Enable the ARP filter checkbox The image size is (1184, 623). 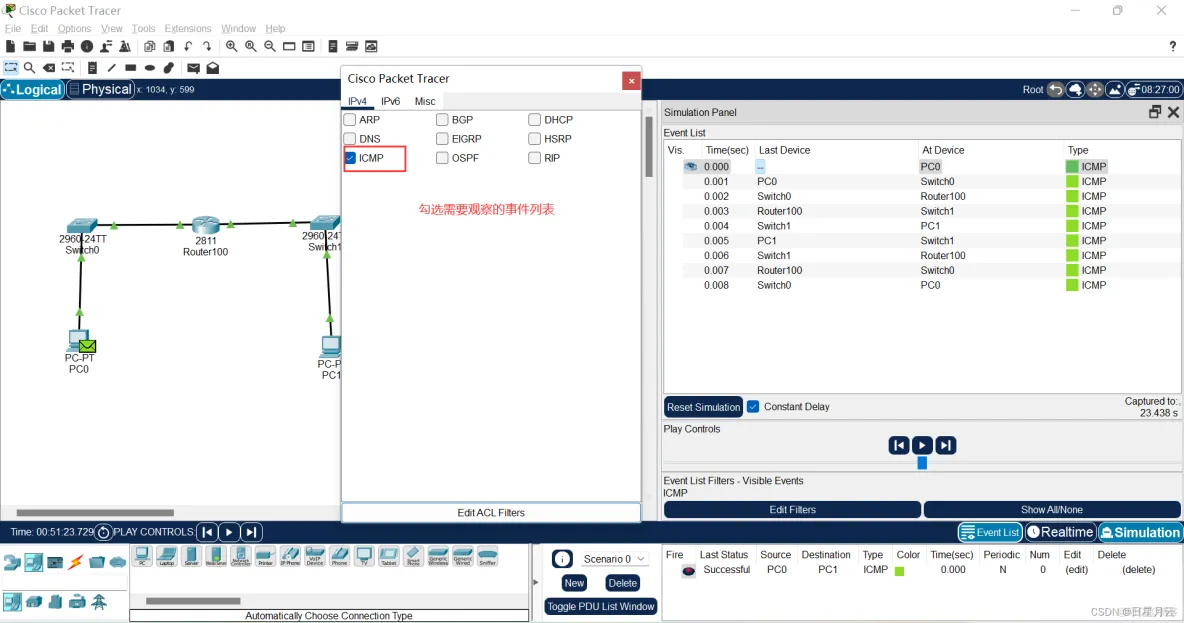350,119
